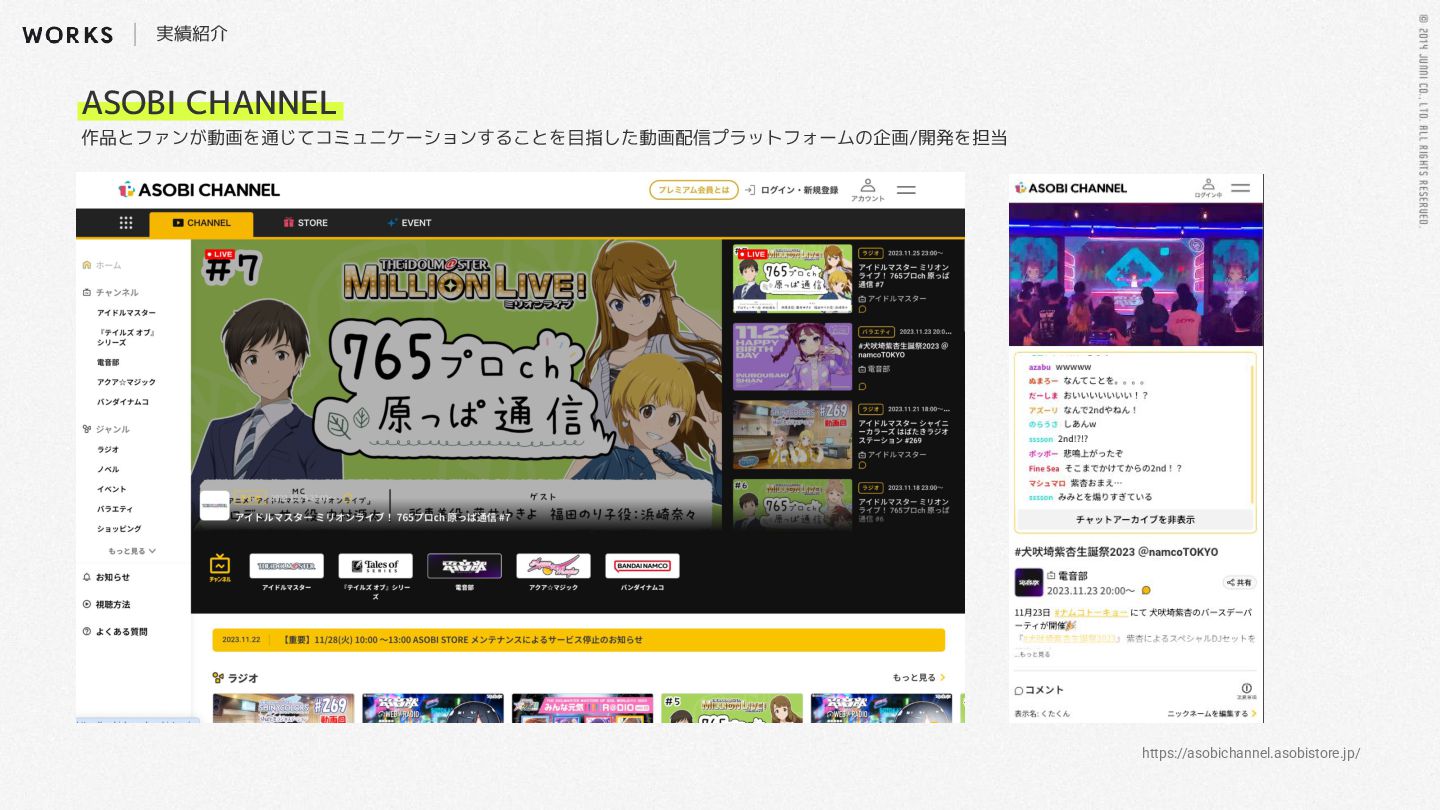Select アクア☆マジック in sidebar channels
Image resolution: width=1440 pixels, height=810 pixels.
click(x=126, y=382)
